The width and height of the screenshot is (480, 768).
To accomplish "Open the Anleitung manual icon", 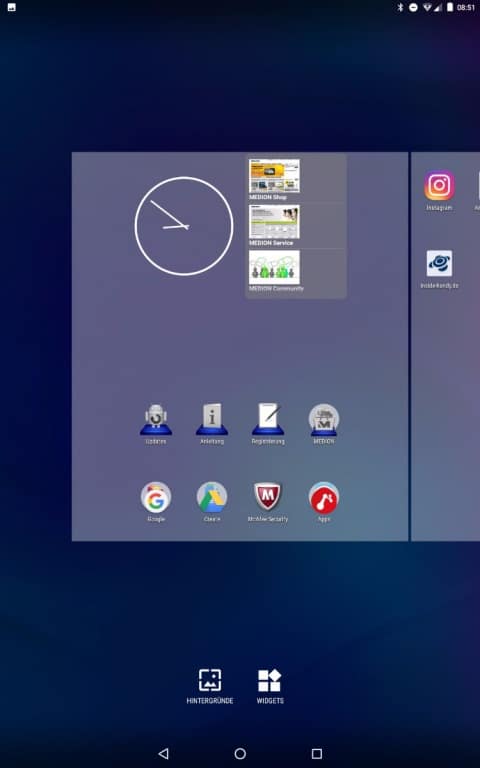I will 212,421.
